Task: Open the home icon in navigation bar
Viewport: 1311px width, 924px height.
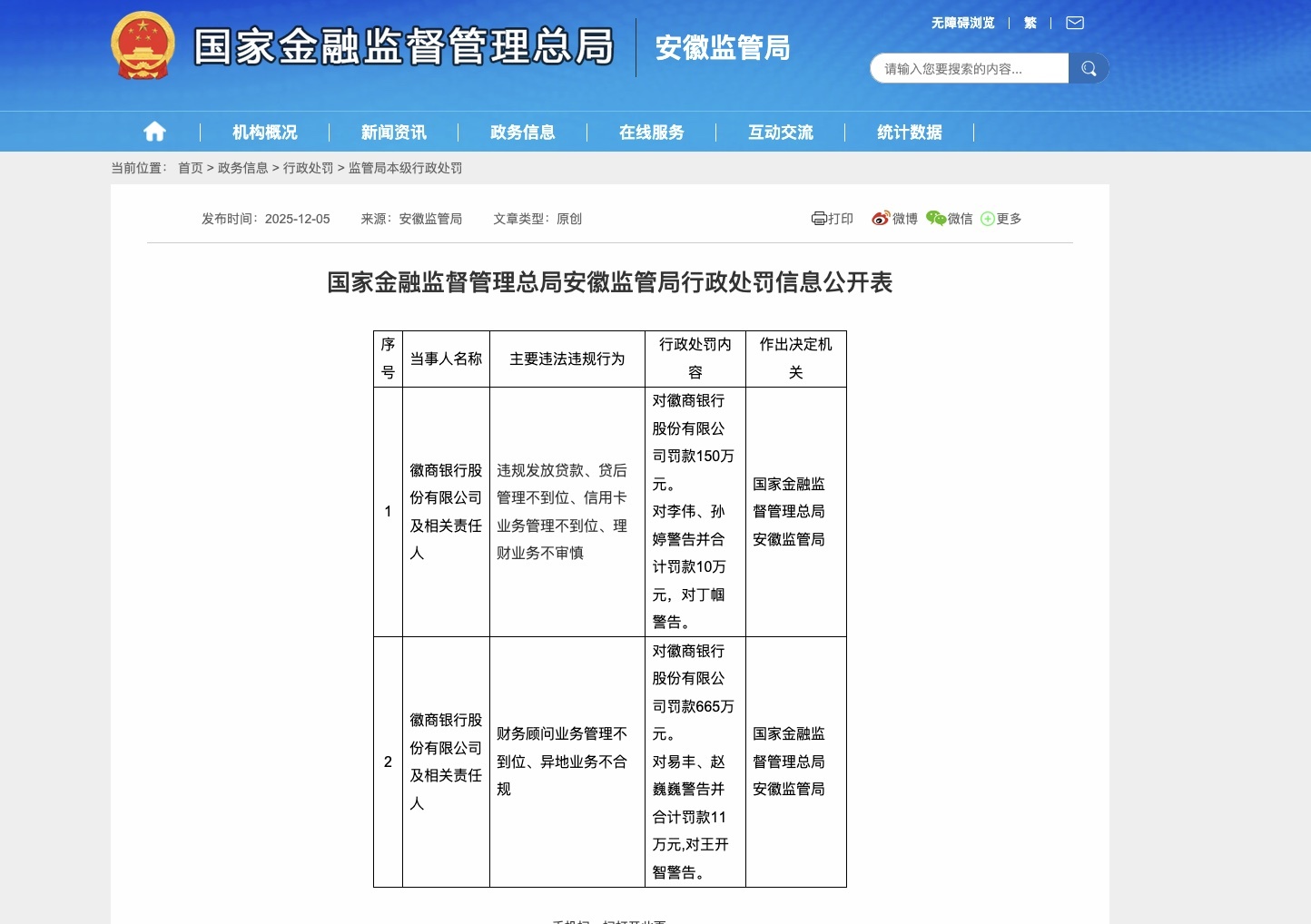Action: pos(154,132)
